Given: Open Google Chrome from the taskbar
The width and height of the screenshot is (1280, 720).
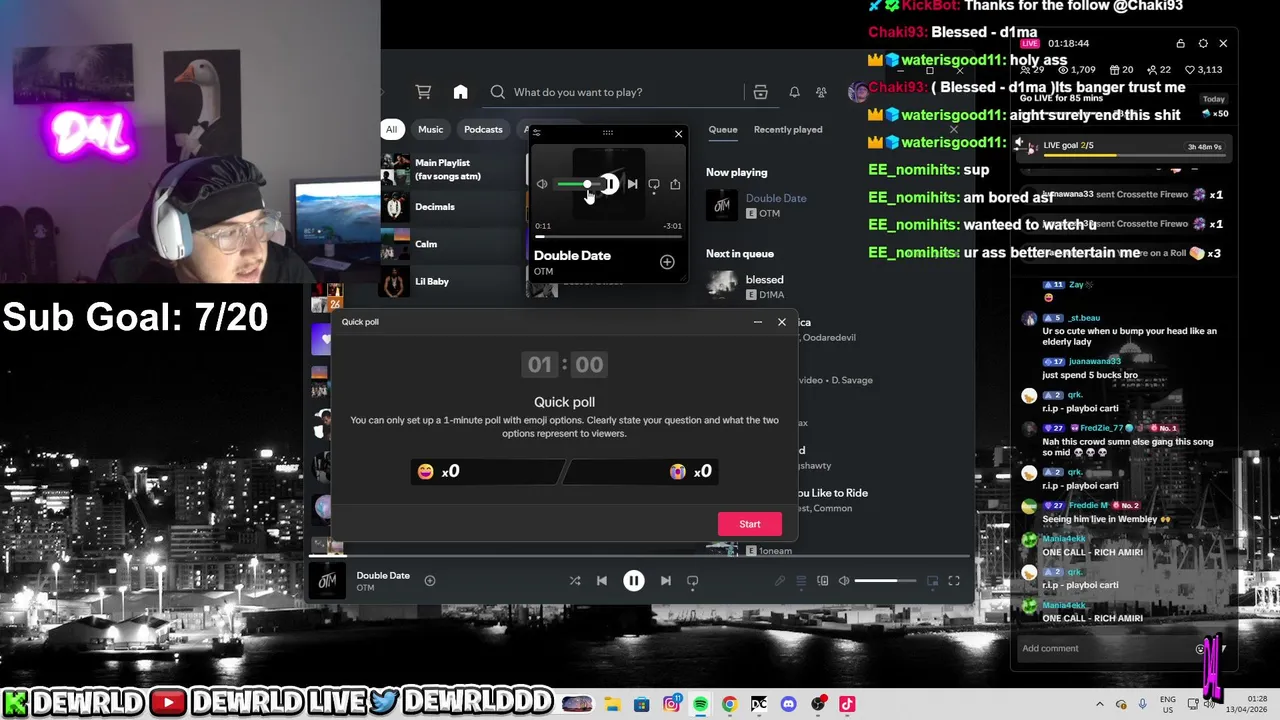Looking at the screenshot, I should 729,704.
